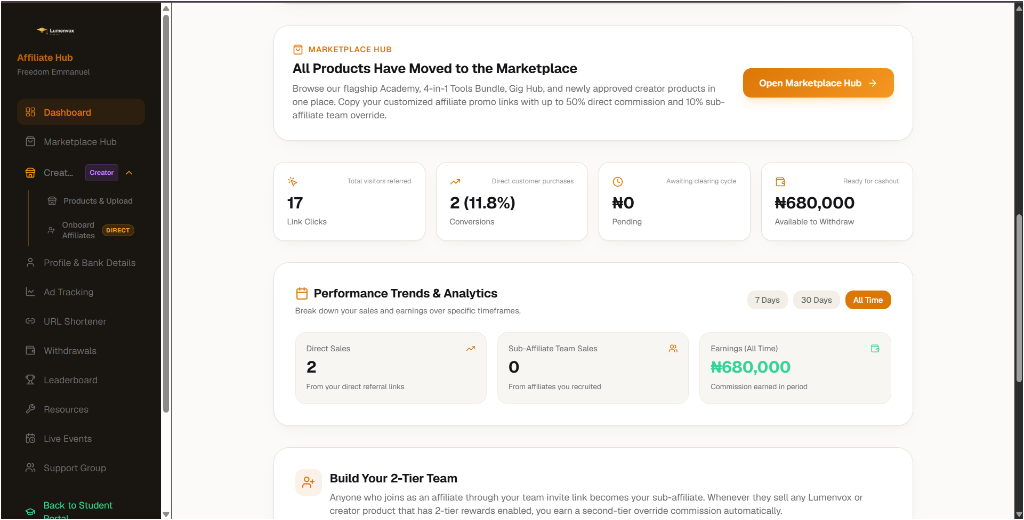Collapse the Creator section chevron
The height and width of the screenshot is (520, 1024).
pyautogui.click(x=129, y=172)
